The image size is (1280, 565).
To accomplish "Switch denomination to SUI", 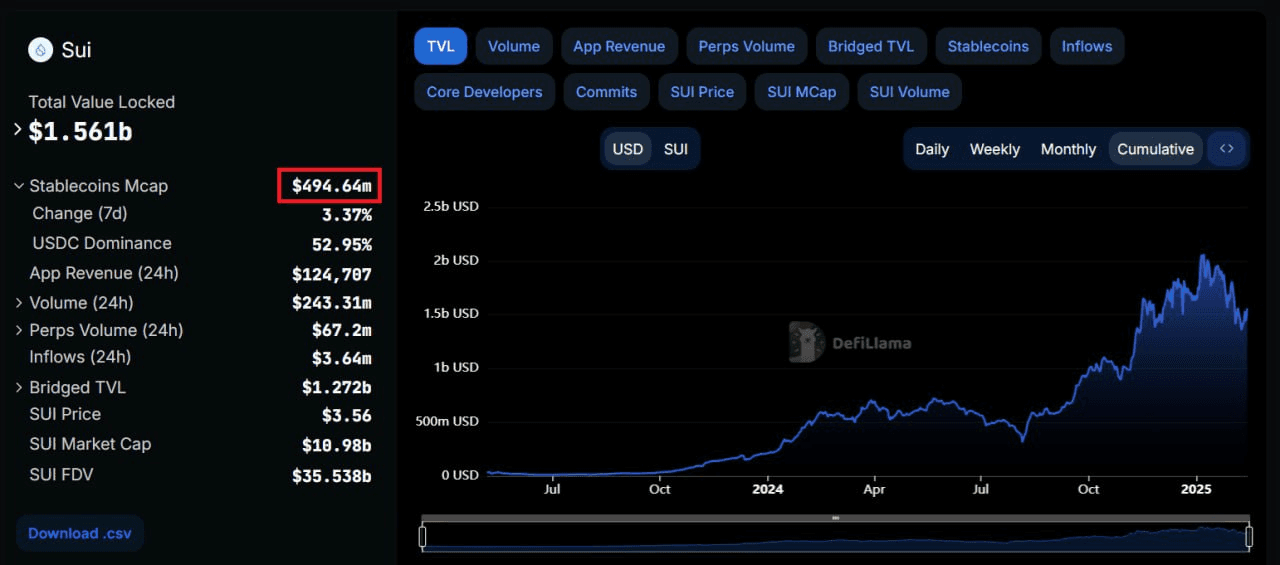I will (676, 149).
